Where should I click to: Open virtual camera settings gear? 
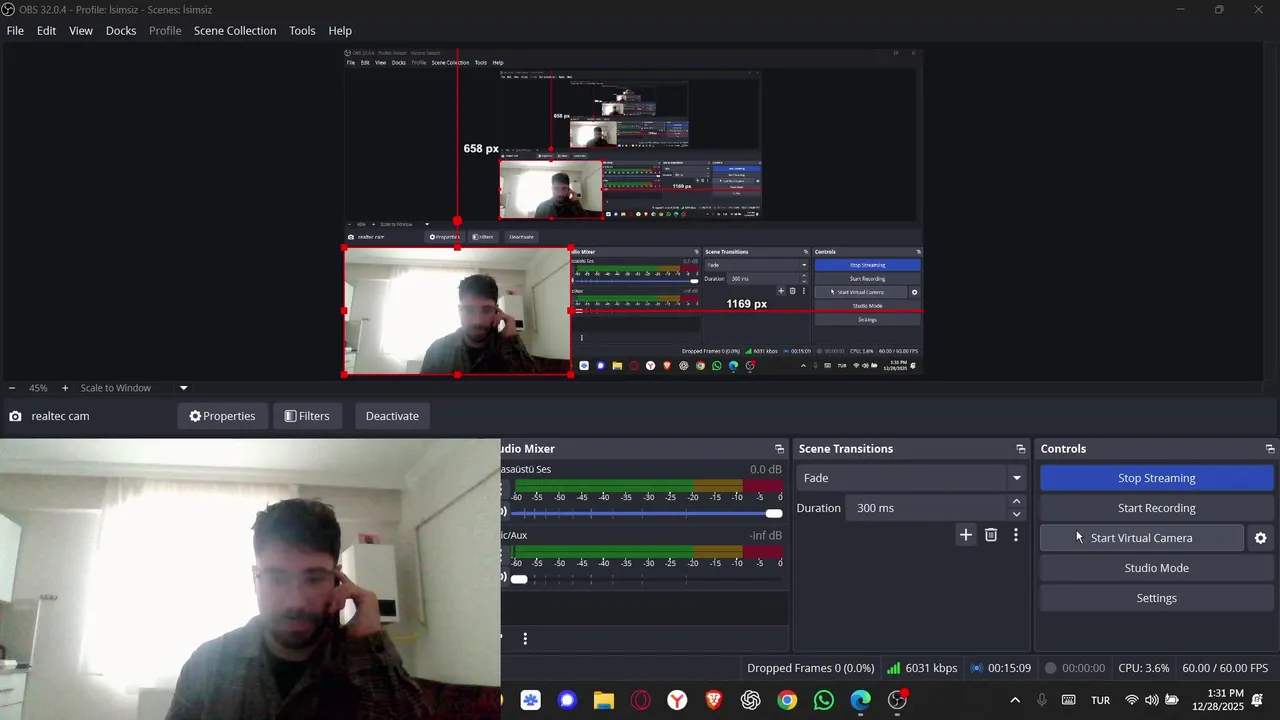tap(1260, 538)
